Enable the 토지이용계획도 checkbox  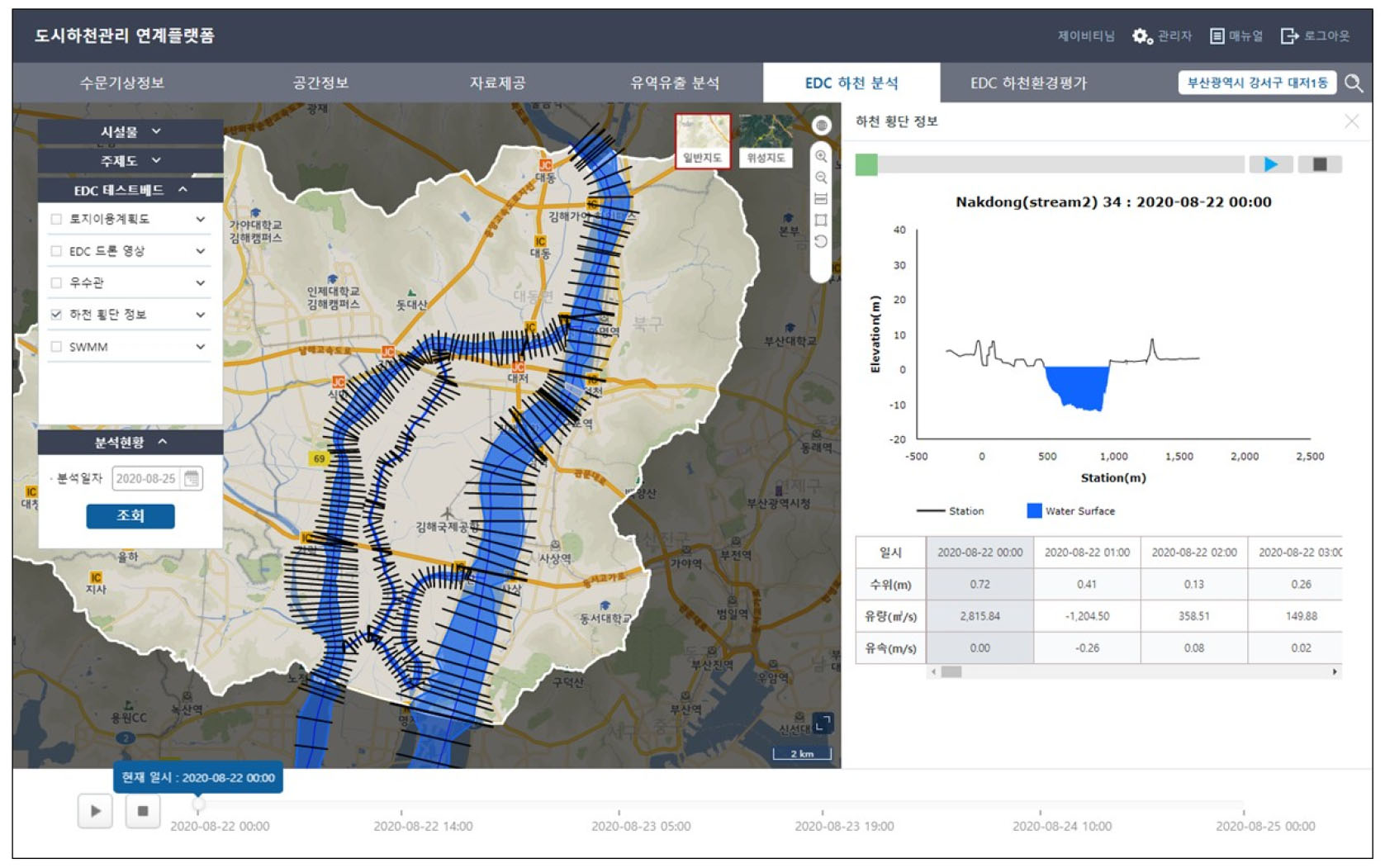click(56, 220)
